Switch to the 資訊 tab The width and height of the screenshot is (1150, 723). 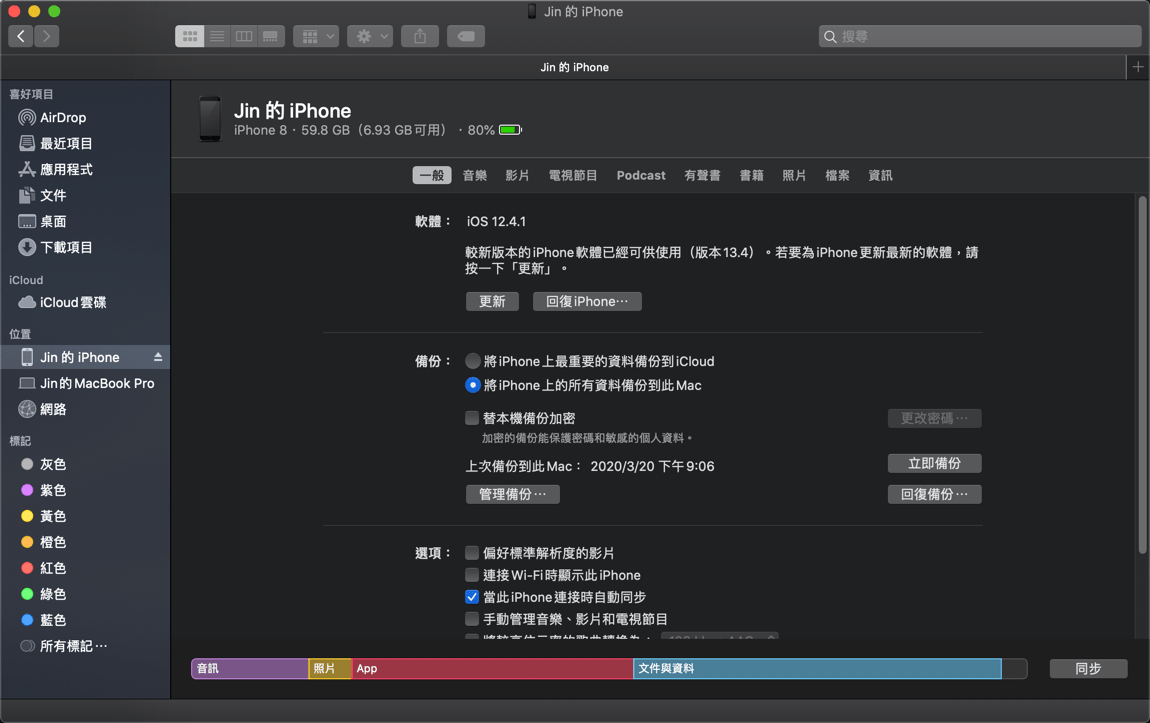tap(880, 175)
